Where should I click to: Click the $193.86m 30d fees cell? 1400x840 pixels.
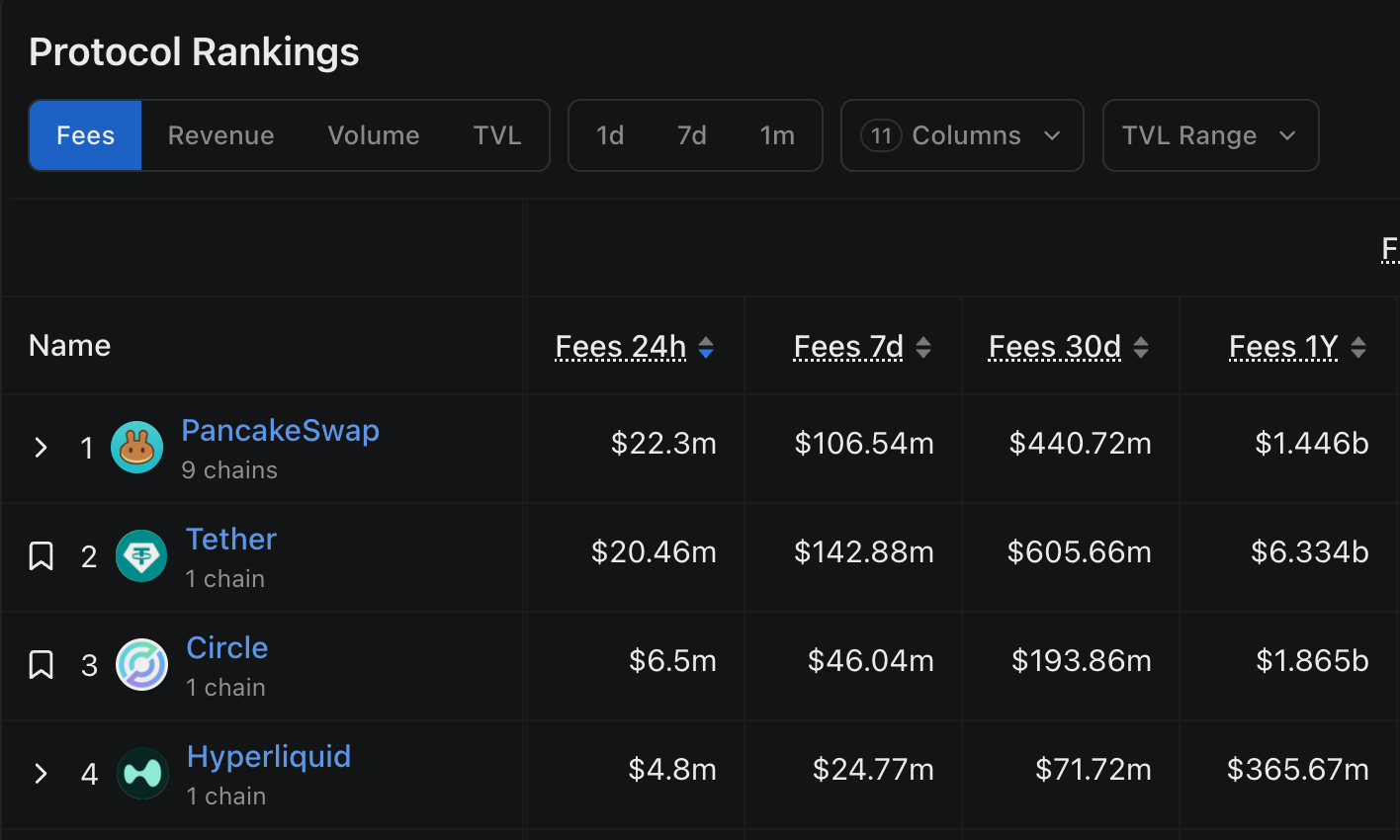point(1082,661)
